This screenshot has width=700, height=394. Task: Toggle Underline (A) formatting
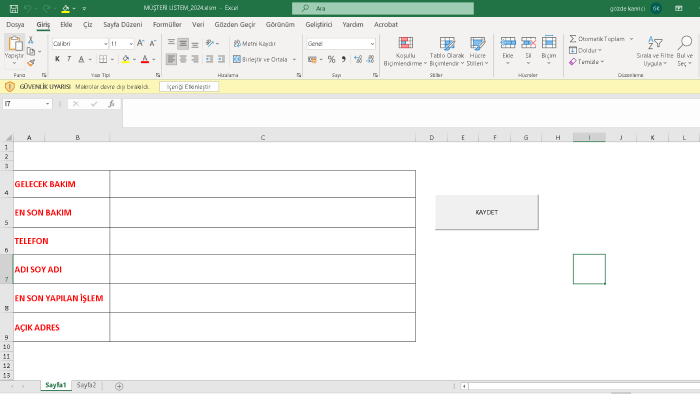(x=81, y=59)
